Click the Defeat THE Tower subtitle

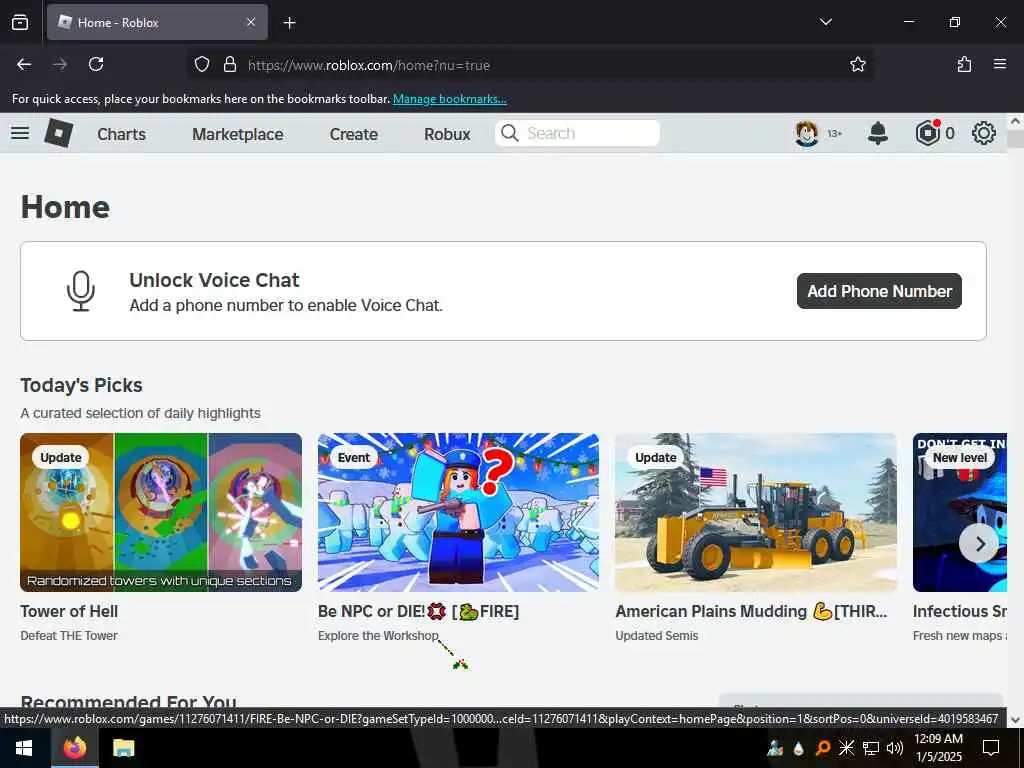tap(69, 635)
